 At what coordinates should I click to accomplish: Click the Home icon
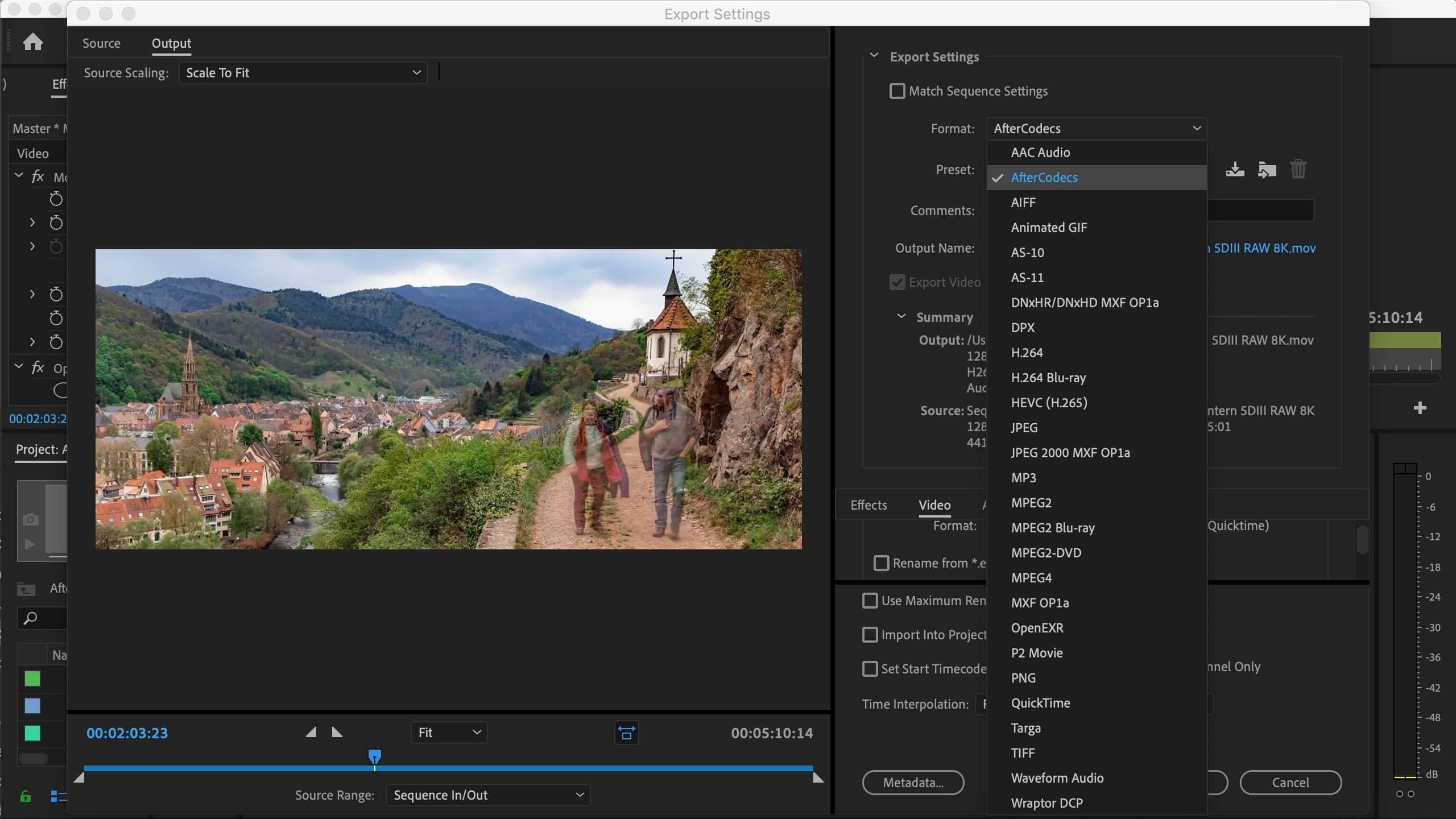click(32, 42)
